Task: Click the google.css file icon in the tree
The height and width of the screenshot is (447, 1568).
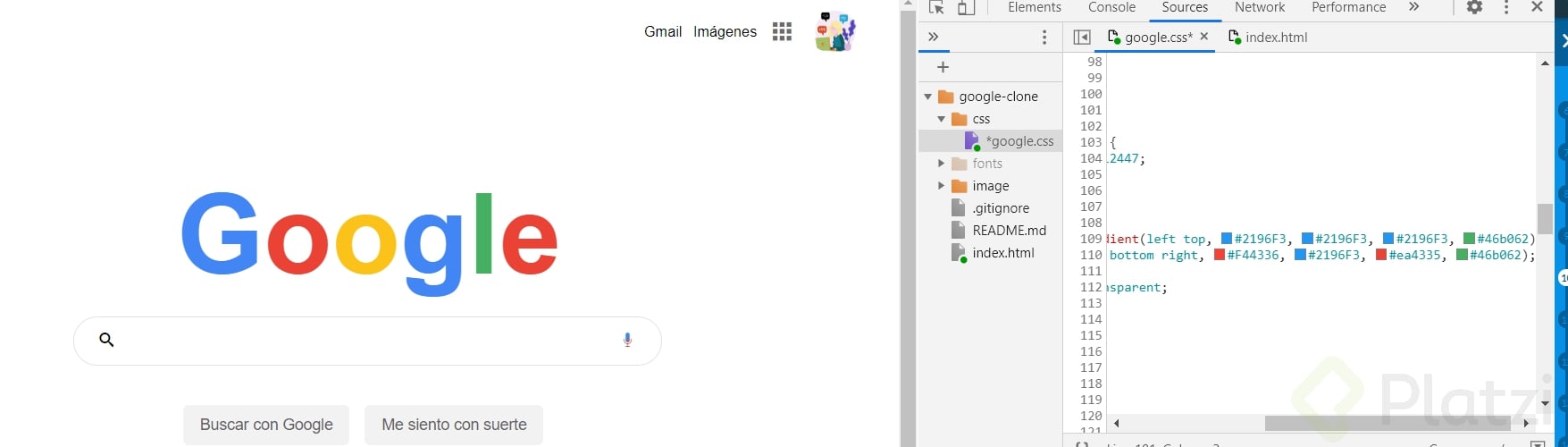Action: coord(972,141)
